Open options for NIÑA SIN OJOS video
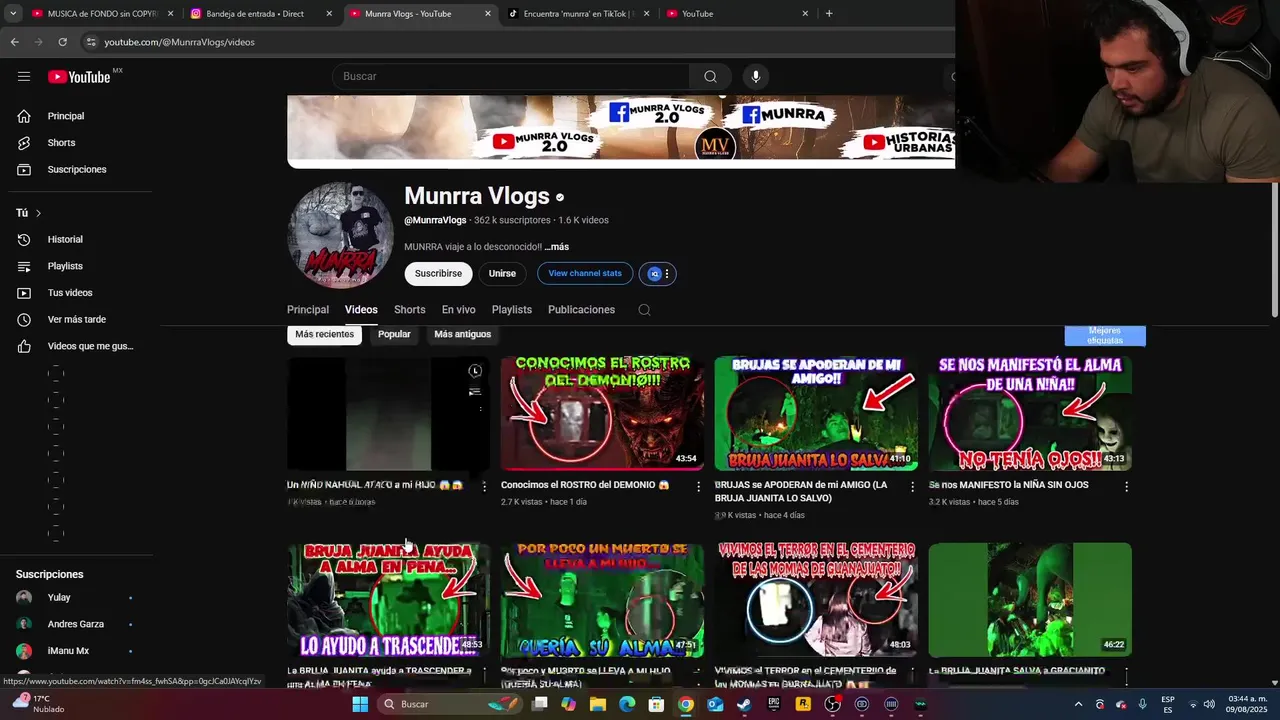1280x720 pixels. pyautogui.click(x=1126, y=486)
